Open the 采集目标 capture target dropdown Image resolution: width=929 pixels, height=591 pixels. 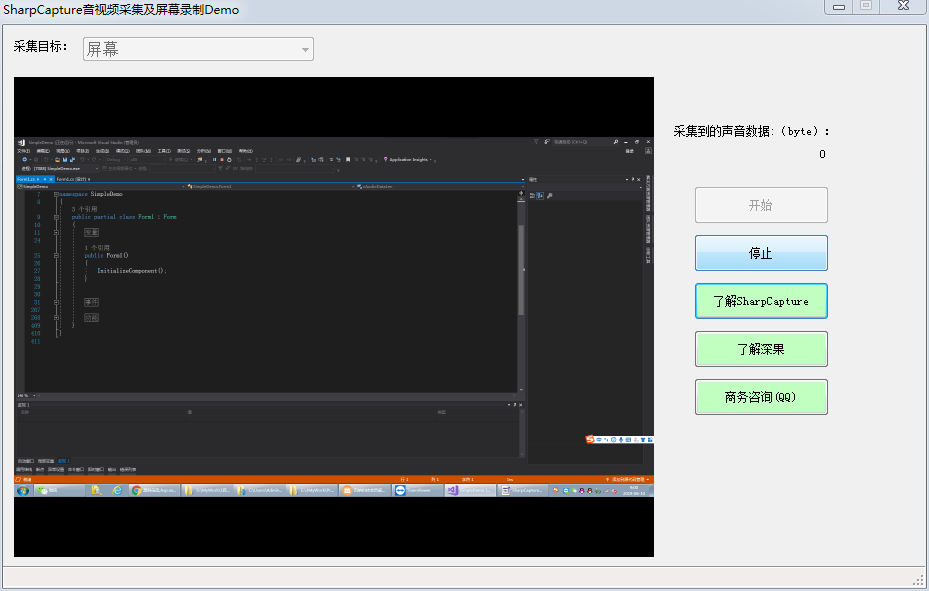point(198,49)
